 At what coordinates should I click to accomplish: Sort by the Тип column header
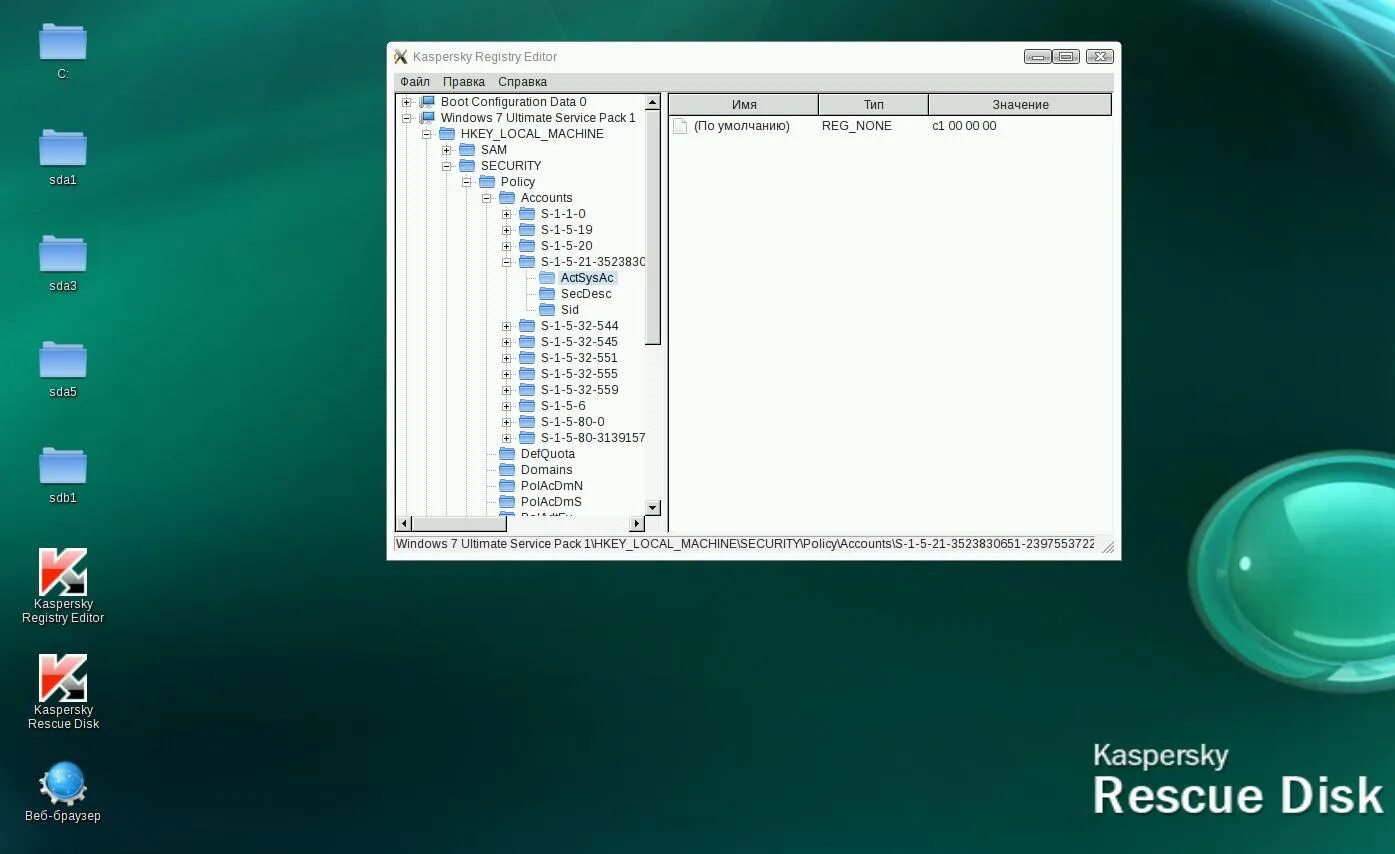point(874,105)
